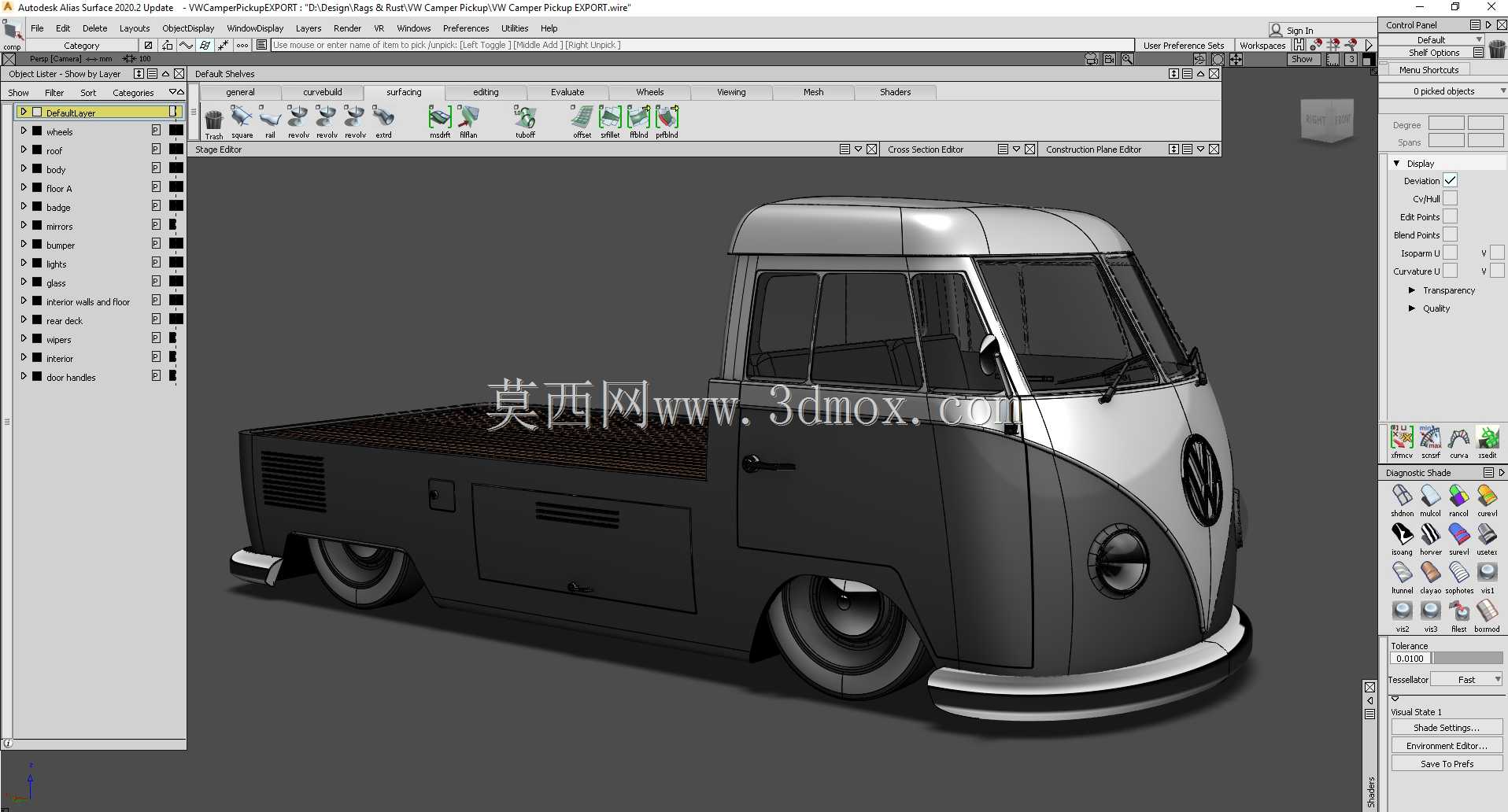The width and height of the screenshot is (1508, 812).
Task: Expand the bumper layer
Action: (24, 244)
